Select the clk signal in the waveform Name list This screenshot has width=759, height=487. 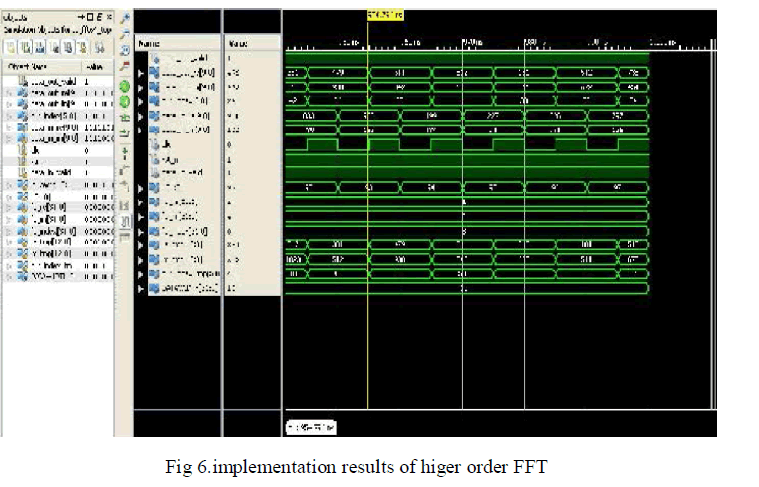[168, 144]
